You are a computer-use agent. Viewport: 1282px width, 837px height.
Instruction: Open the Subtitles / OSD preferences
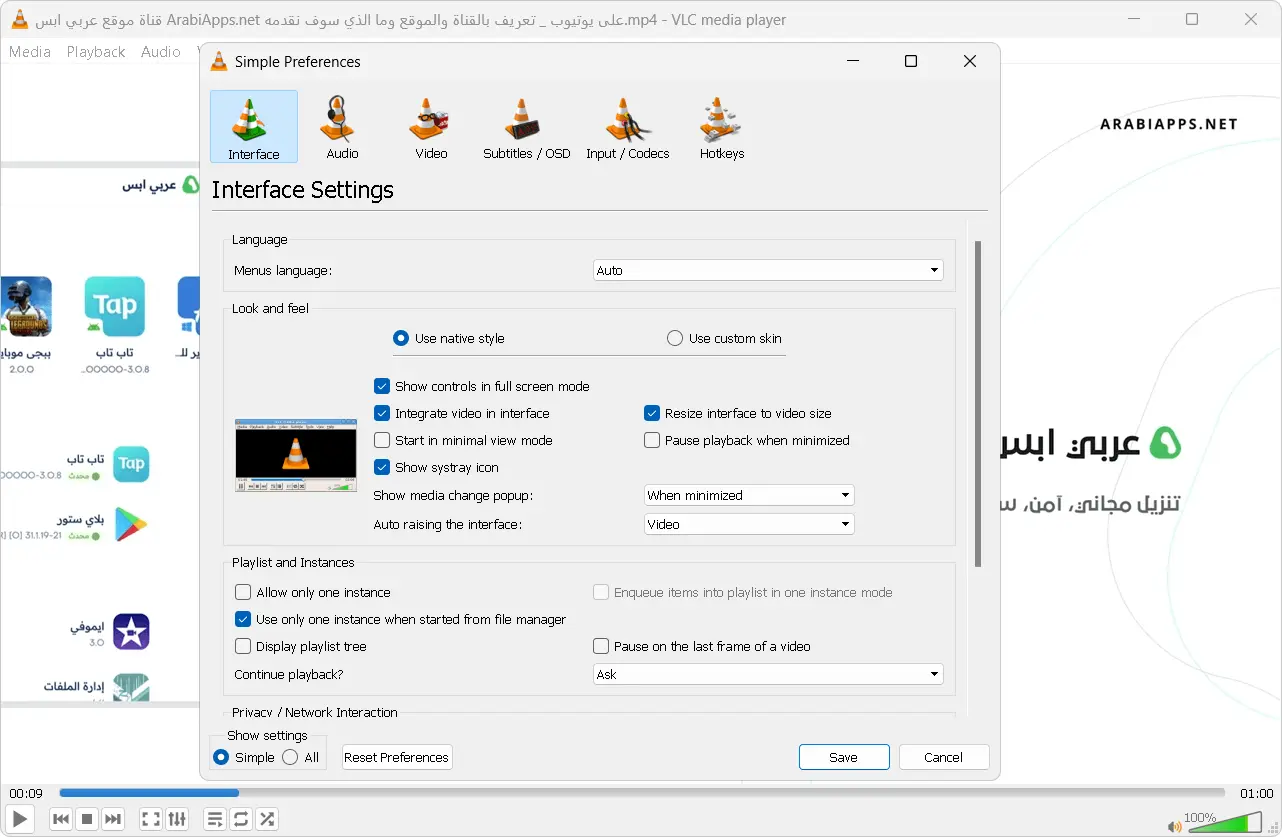[525, 126]
